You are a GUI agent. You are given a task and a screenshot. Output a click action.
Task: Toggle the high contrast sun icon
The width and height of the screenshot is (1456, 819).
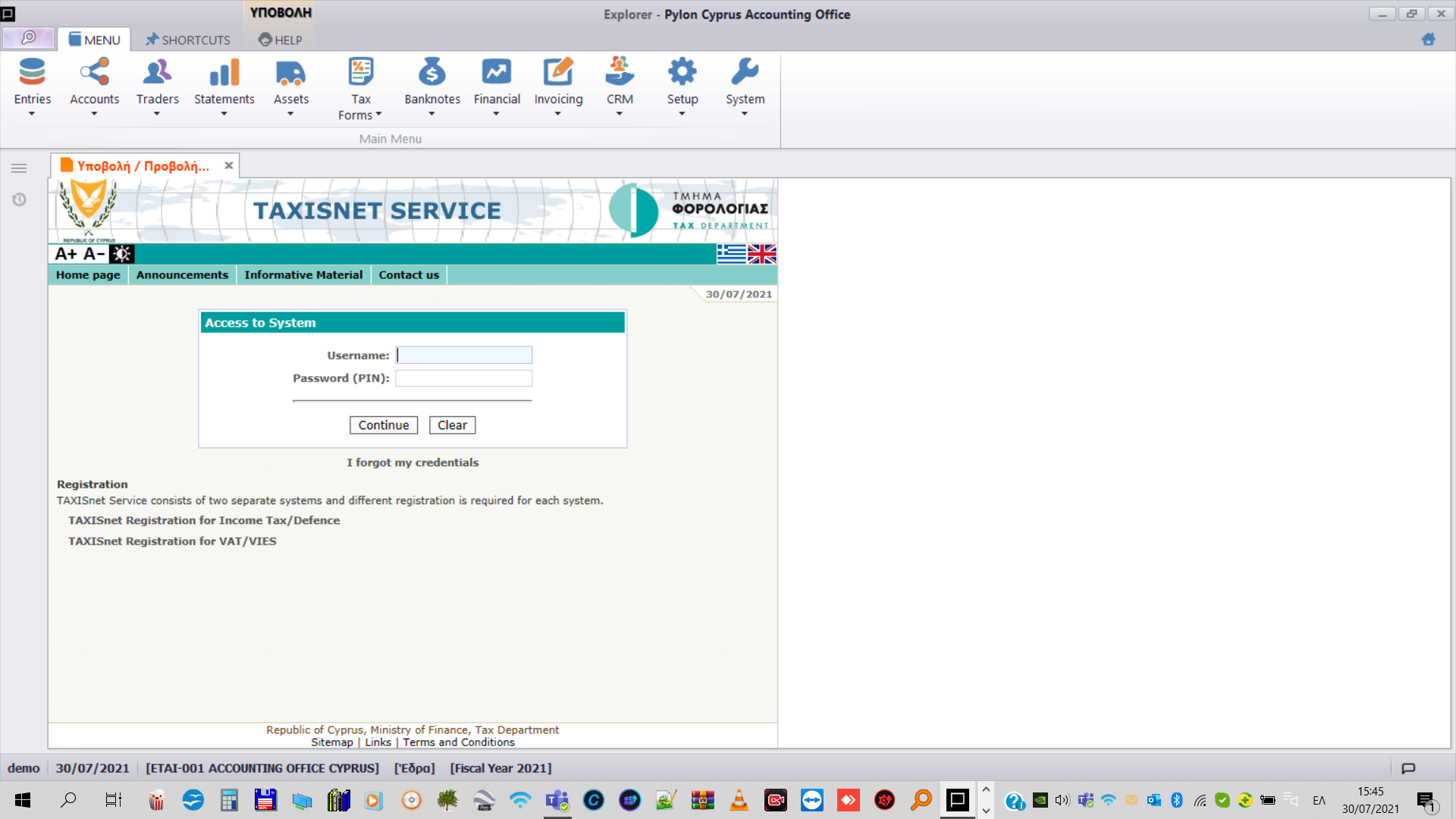121,254
